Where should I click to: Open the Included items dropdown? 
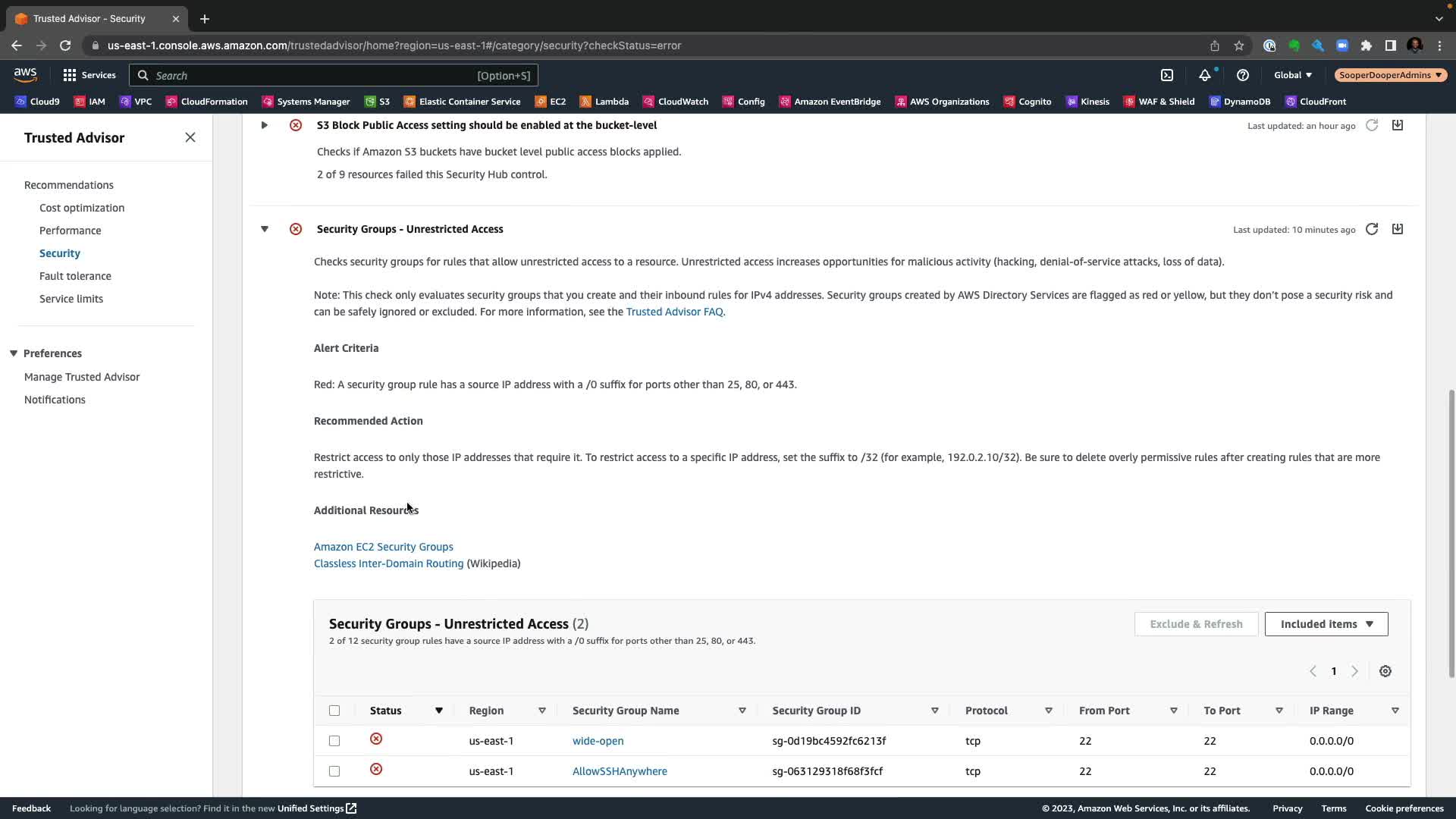(x=1326, y=624)
